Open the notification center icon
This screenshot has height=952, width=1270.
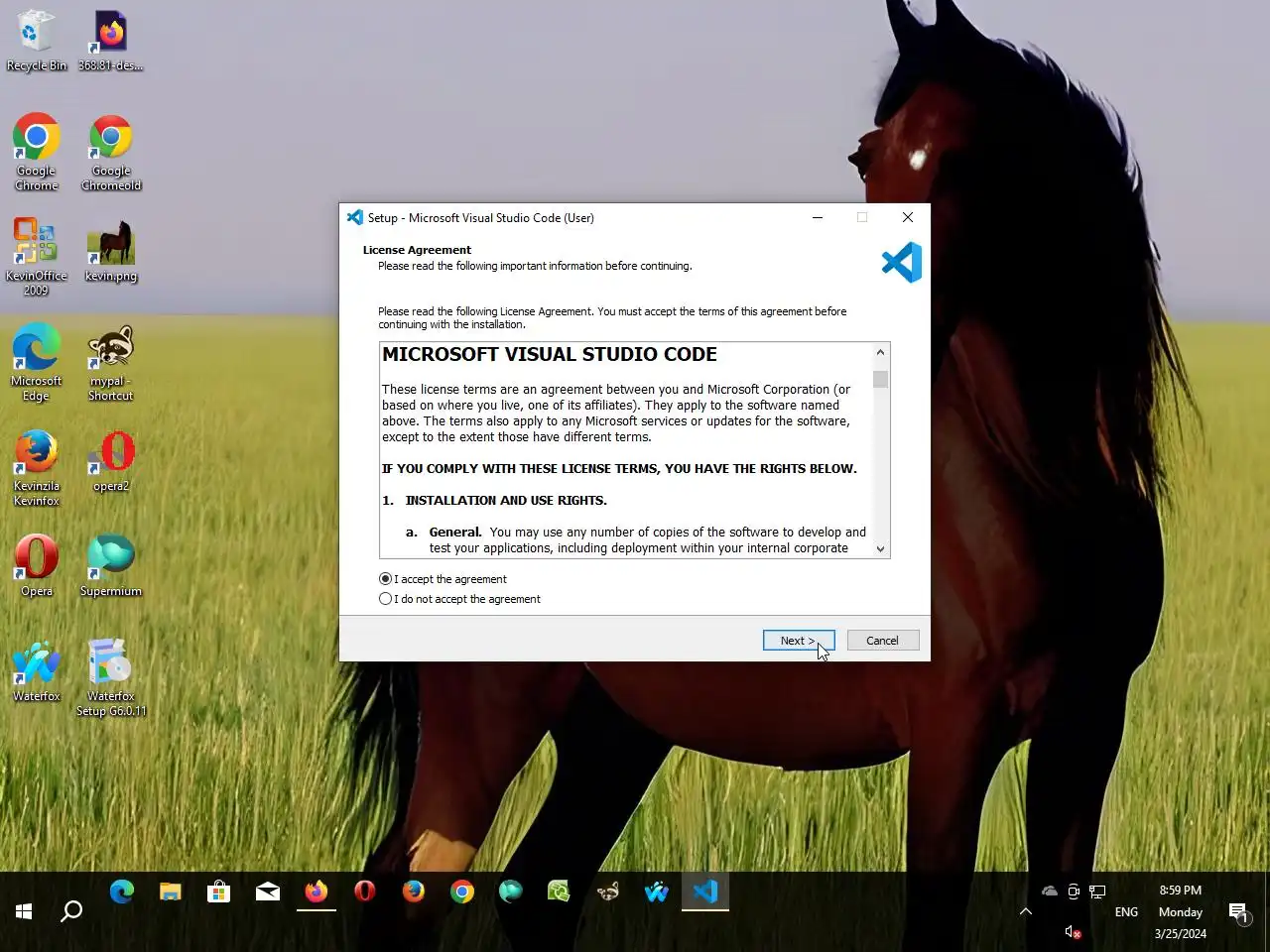click(x=1238, y=911)
